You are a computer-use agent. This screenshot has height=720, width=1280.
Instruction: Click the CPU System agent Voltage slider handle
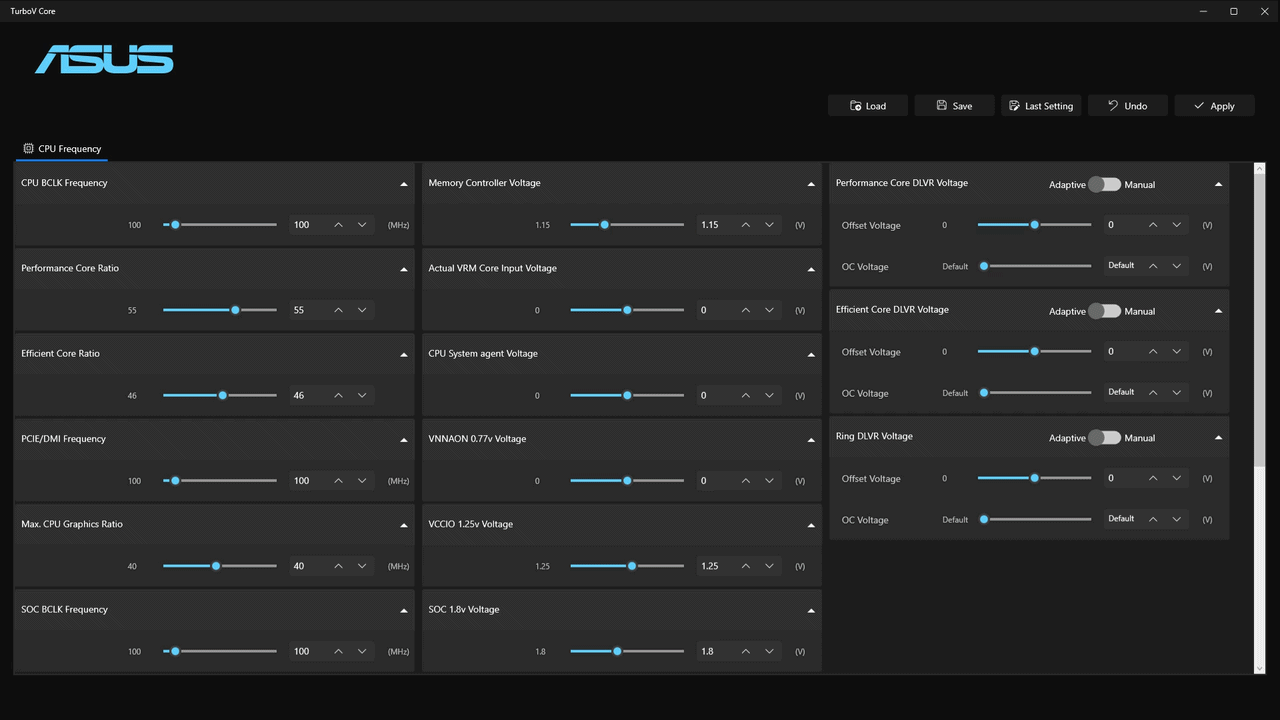[x=627, y=395]
